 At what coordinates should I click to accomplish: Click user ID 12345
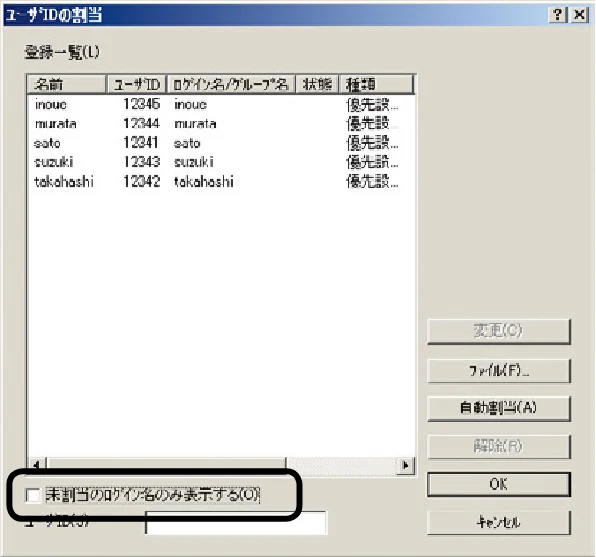point(141,104)
